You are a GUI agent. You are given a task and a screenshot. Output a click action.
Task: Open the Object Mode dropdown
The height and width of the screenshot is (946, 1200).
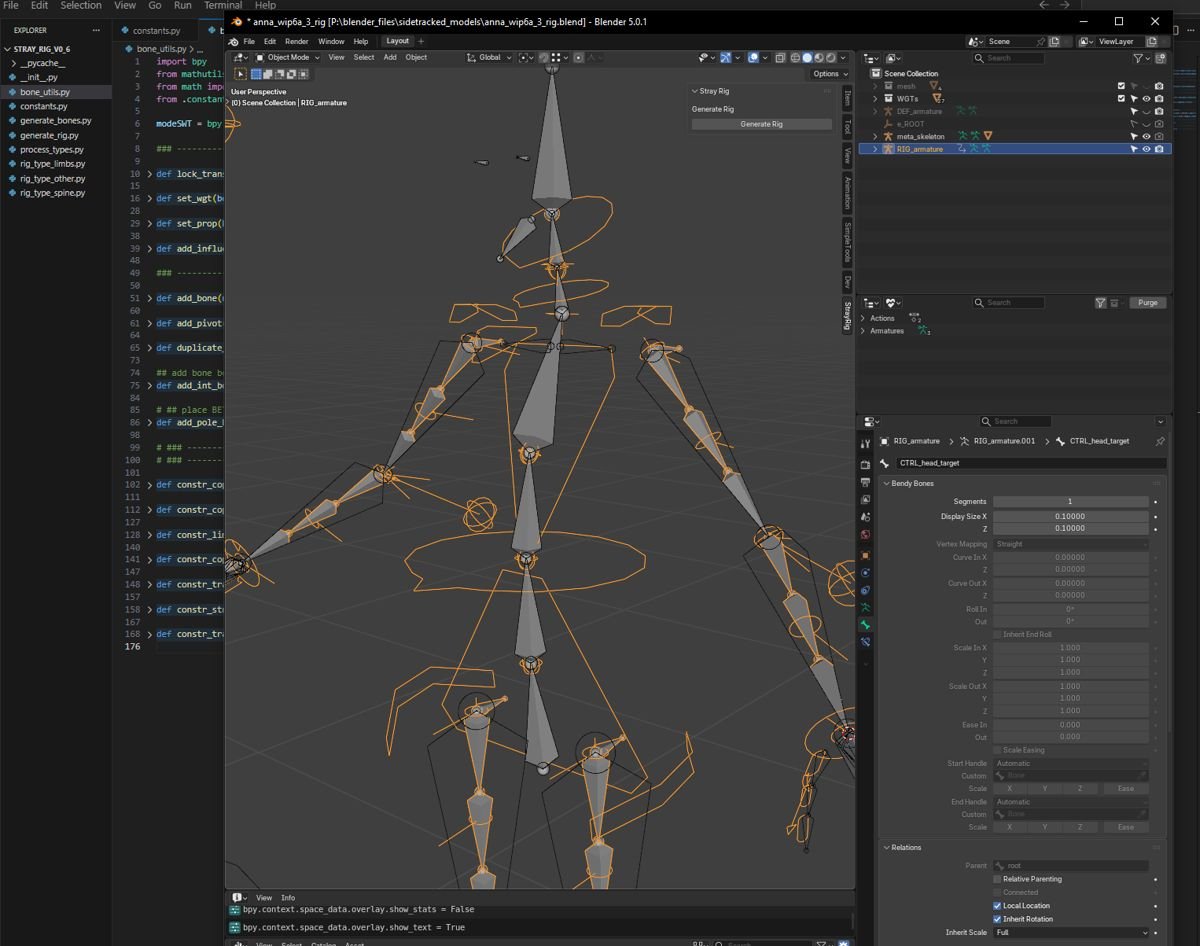coord(287,57)
